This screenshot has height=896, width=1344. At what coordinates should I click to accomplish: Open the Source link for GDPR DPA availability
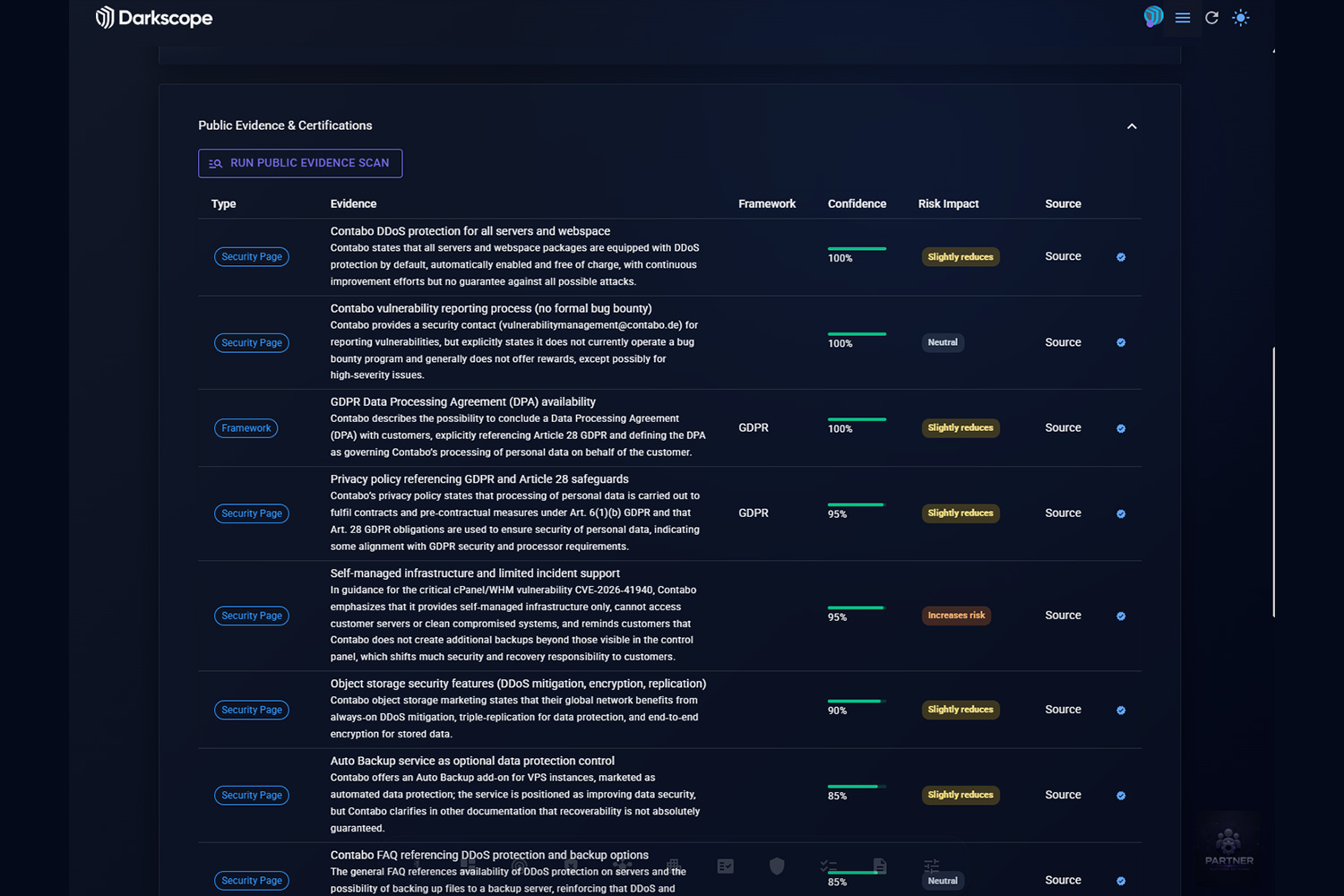click(1063, 427)
